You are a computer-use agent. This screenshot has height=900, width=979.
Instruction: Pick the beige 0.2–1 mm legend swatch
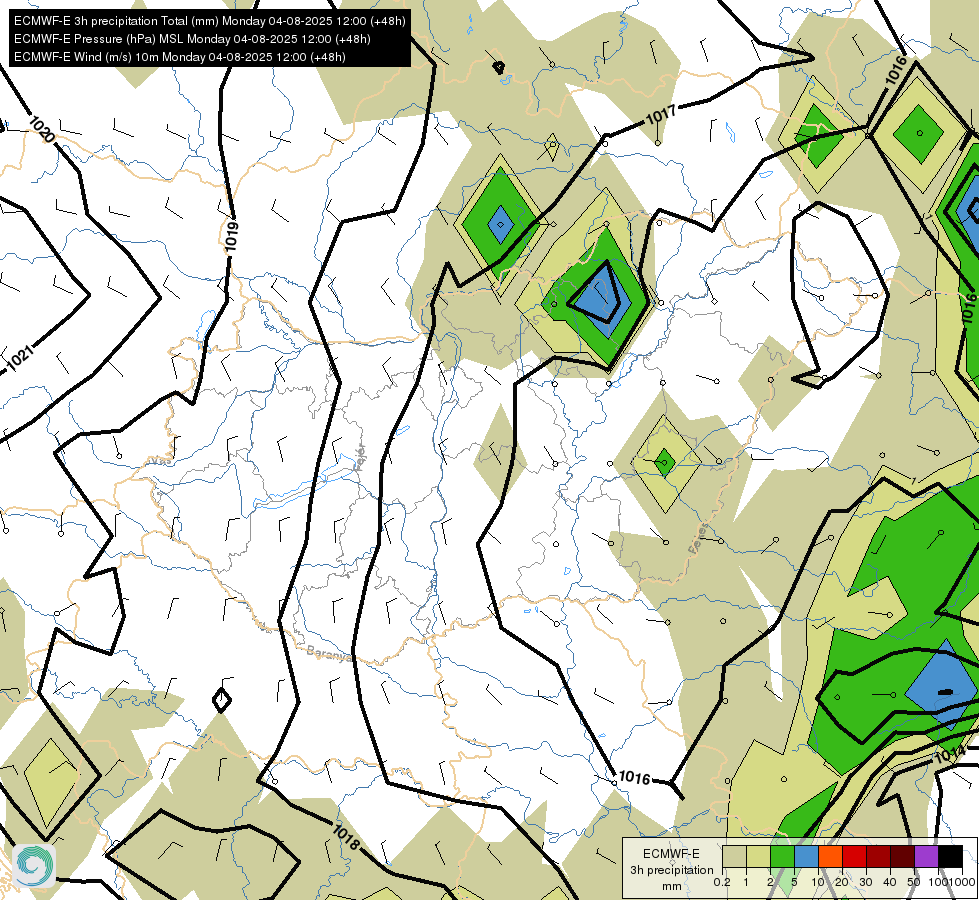(734, 857)
